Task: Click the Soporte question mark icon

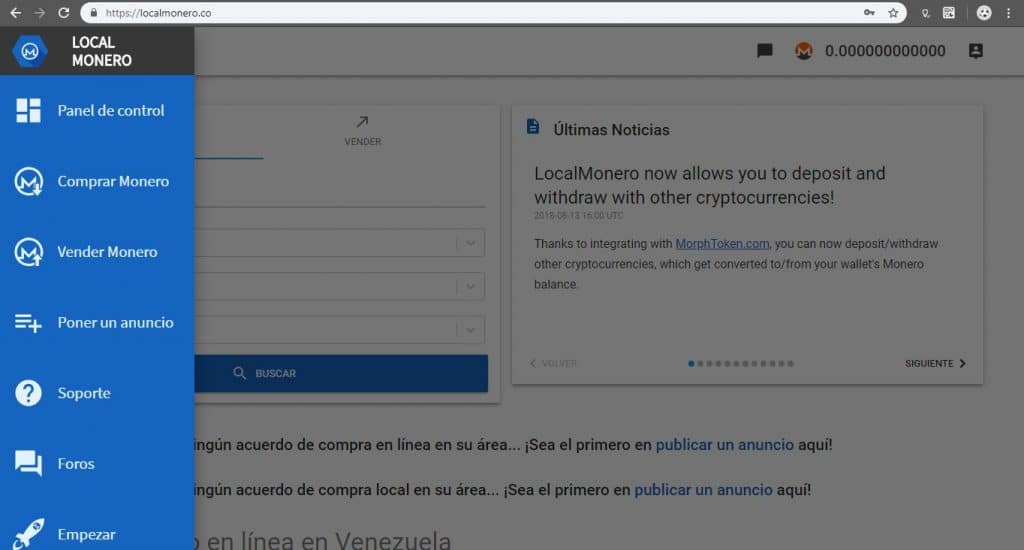Action: 28,393
